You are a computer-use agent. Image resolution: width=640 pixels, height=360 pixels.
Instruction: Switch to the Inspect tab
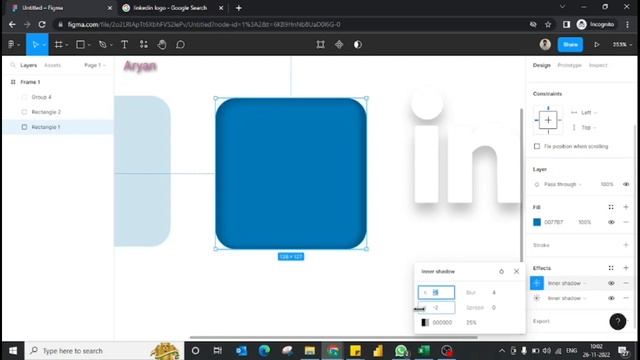[x=598, y=65]
